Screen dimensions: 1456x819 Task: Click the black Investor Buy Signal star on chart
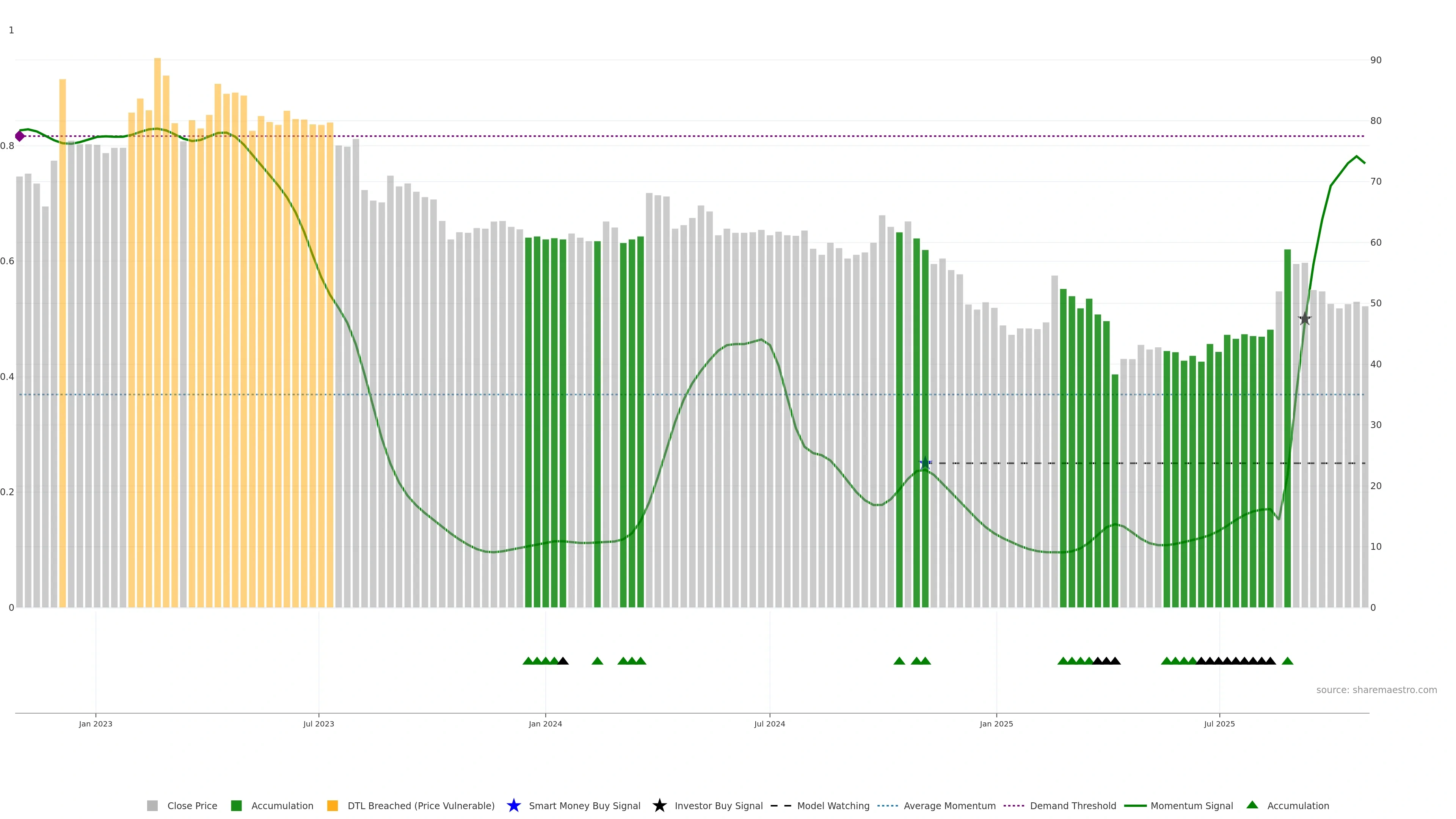1304,319
